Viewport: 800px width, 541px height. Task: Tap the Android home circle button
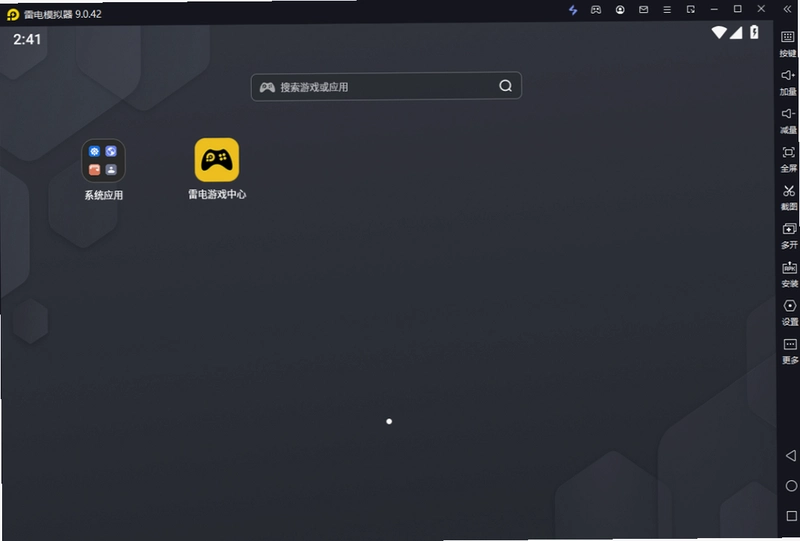[x=791, y=486]
